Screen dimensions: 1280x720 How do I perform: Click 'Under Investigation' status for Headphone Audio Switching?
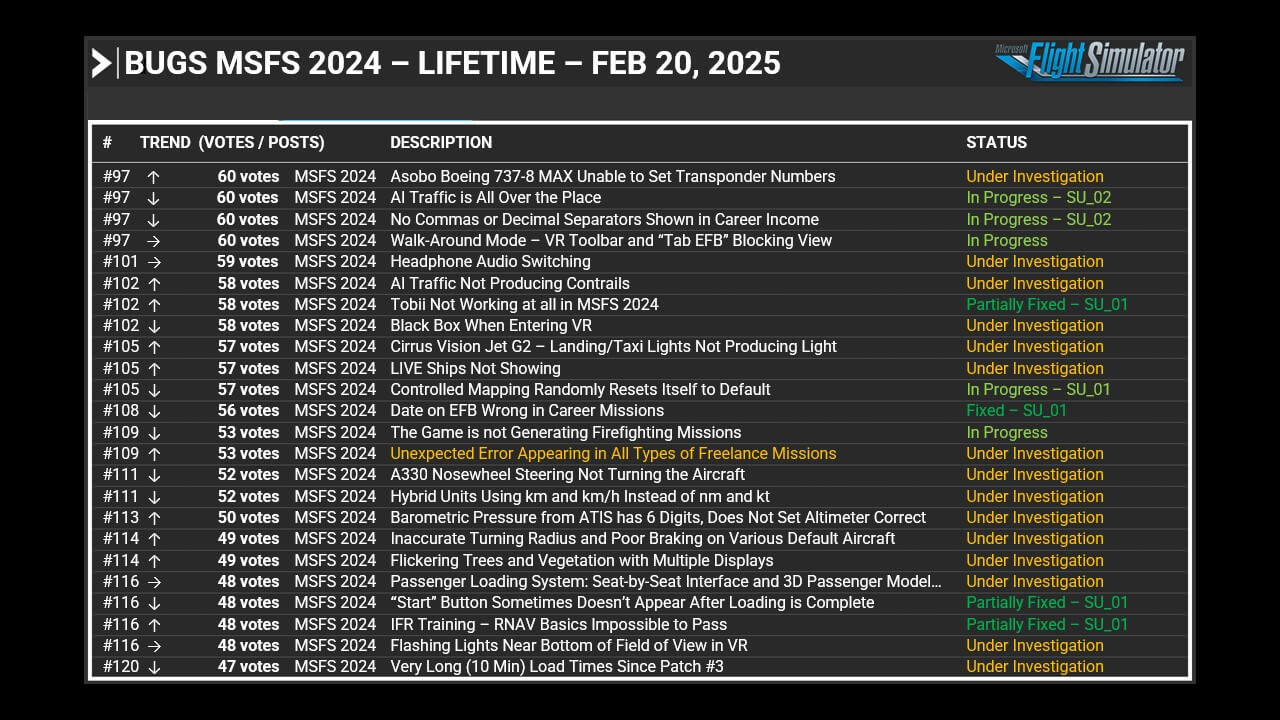point(1035,262)
